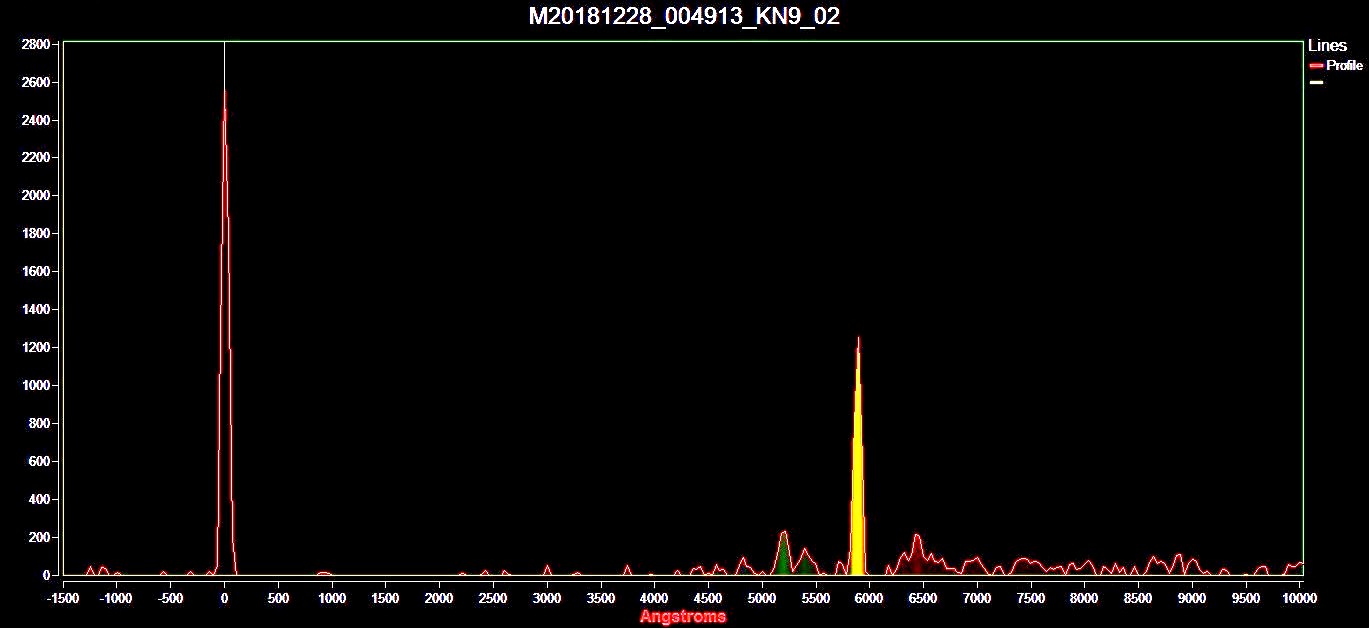Click the -1000 x-axis label
Screen dimensions: 1369x629
117,598
